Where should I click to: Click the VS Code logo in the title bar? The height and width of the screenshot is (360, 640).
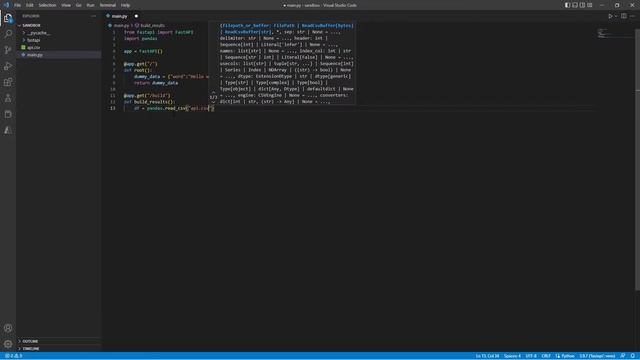point(6,5)
